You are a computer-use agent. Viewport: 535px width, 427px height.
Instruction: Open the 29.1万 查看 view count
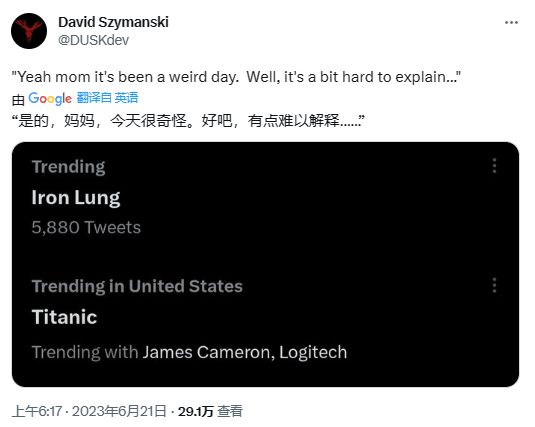click(210, 411)
